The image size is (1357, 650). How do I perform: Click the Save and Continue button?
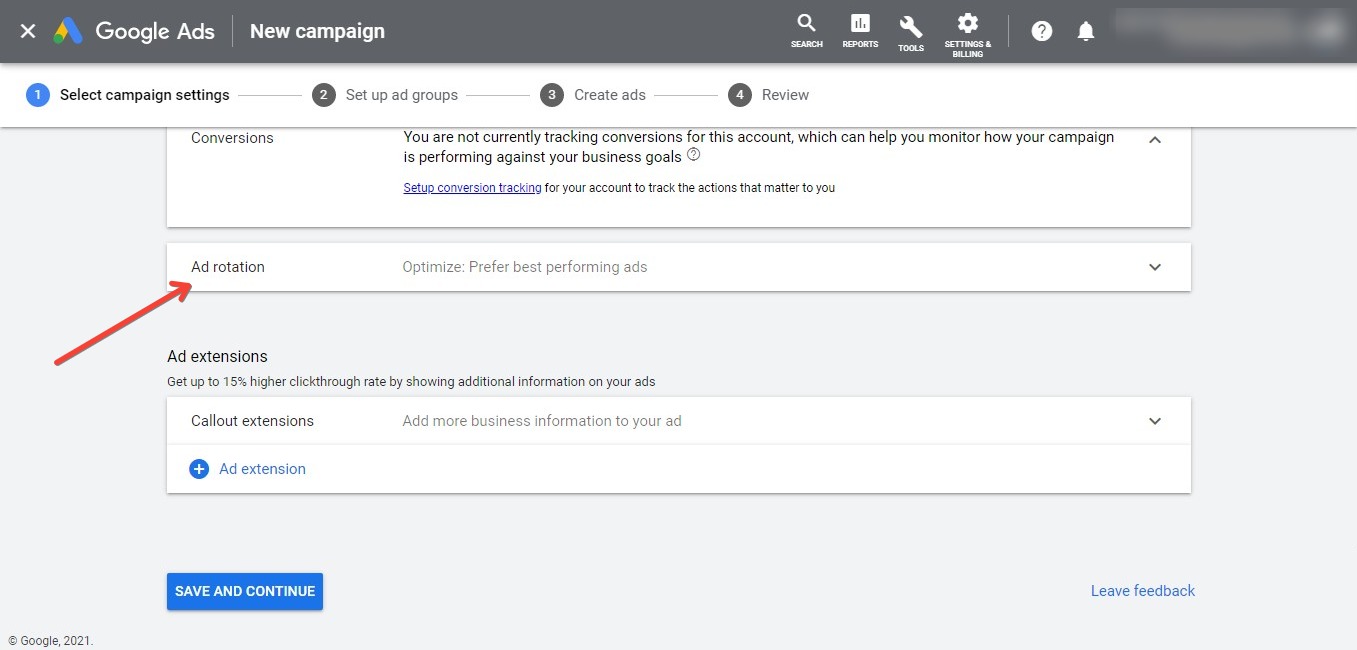(x=245, y=591)
